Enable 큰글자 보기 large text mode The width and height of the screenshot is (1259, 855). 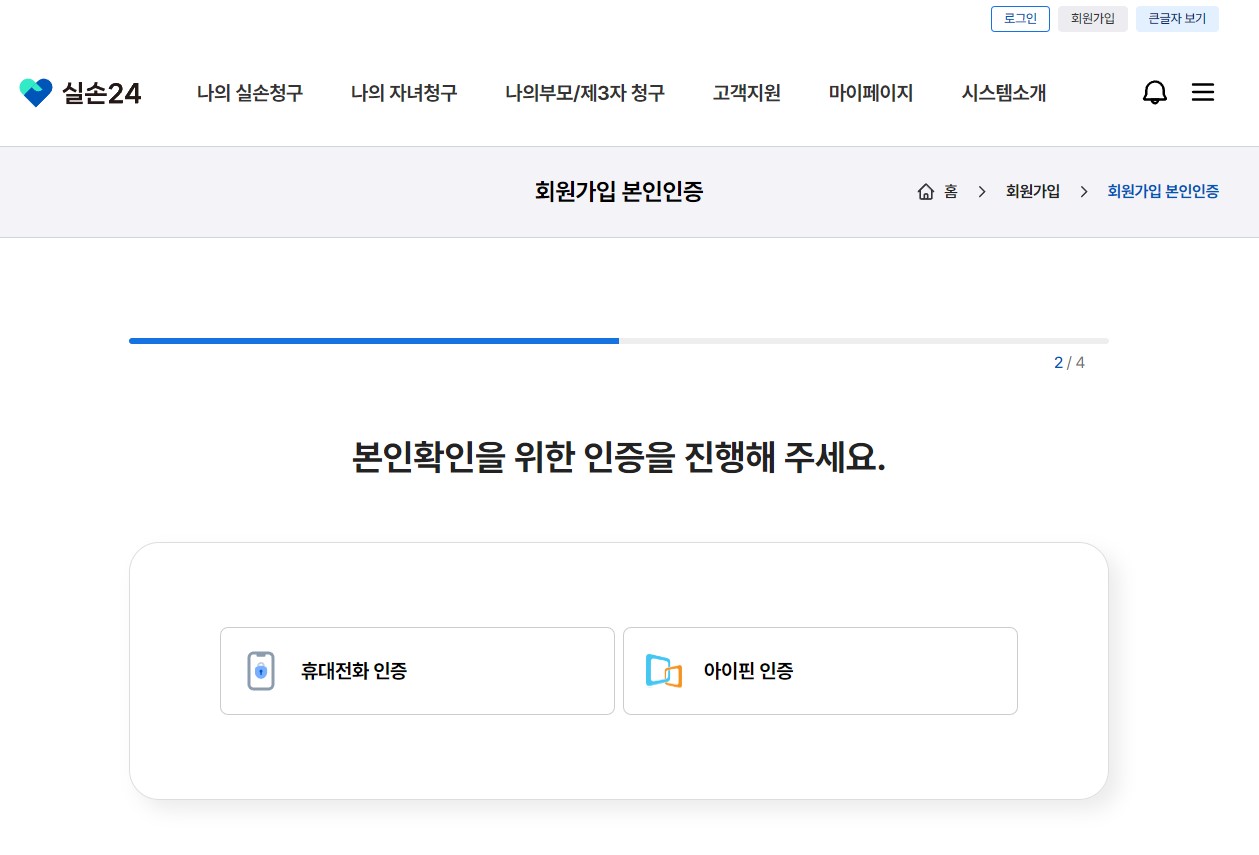[1177, 18]
